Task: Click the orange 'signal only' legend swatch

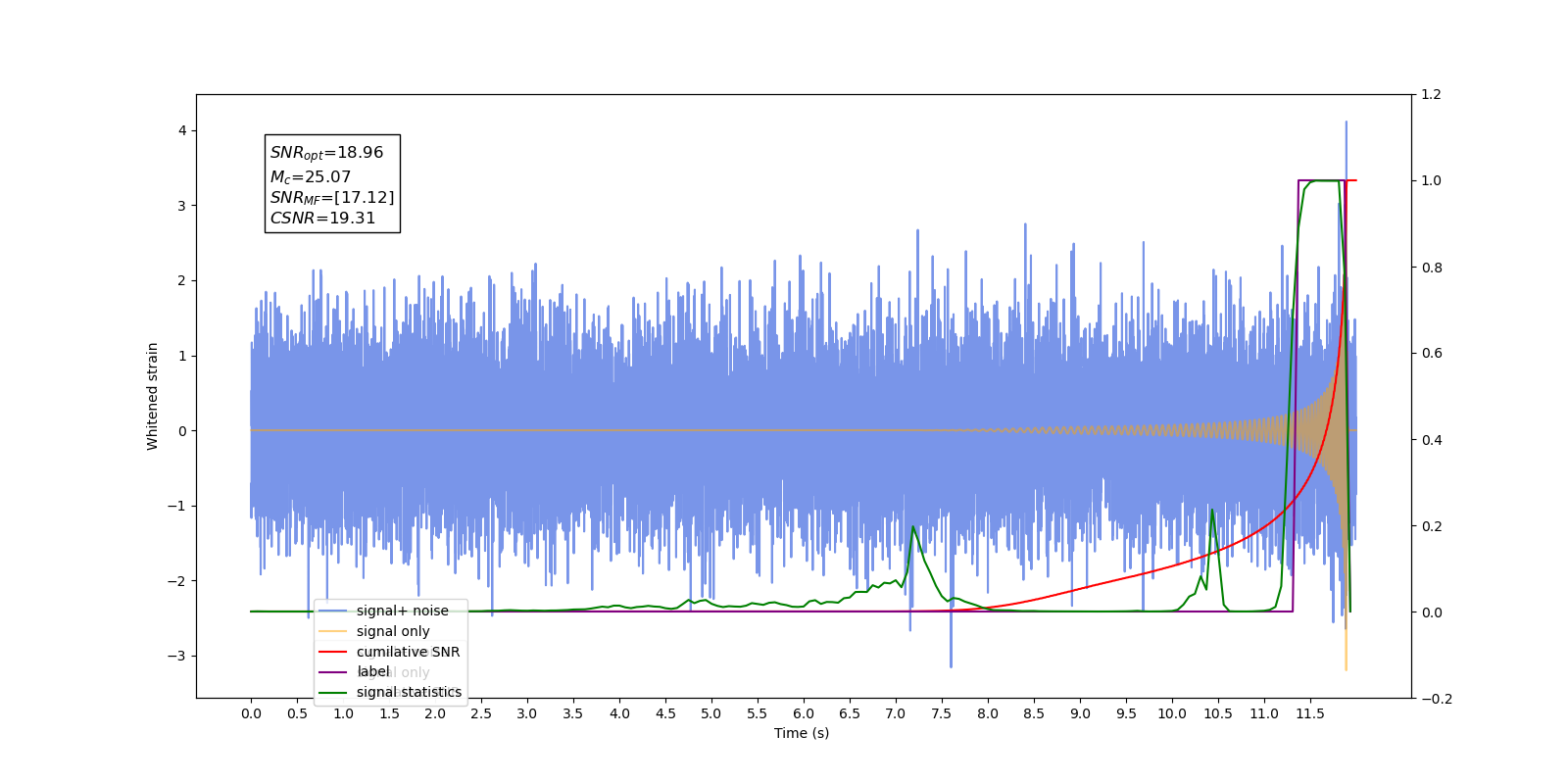Action: pyautogui.click(x=332, y=631)
